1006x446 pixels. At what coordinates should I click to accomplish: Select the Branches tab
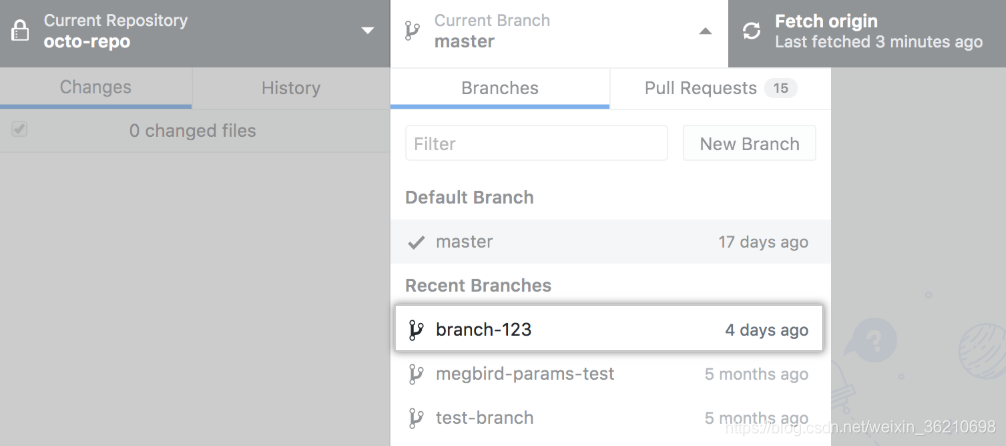(500, 88)
